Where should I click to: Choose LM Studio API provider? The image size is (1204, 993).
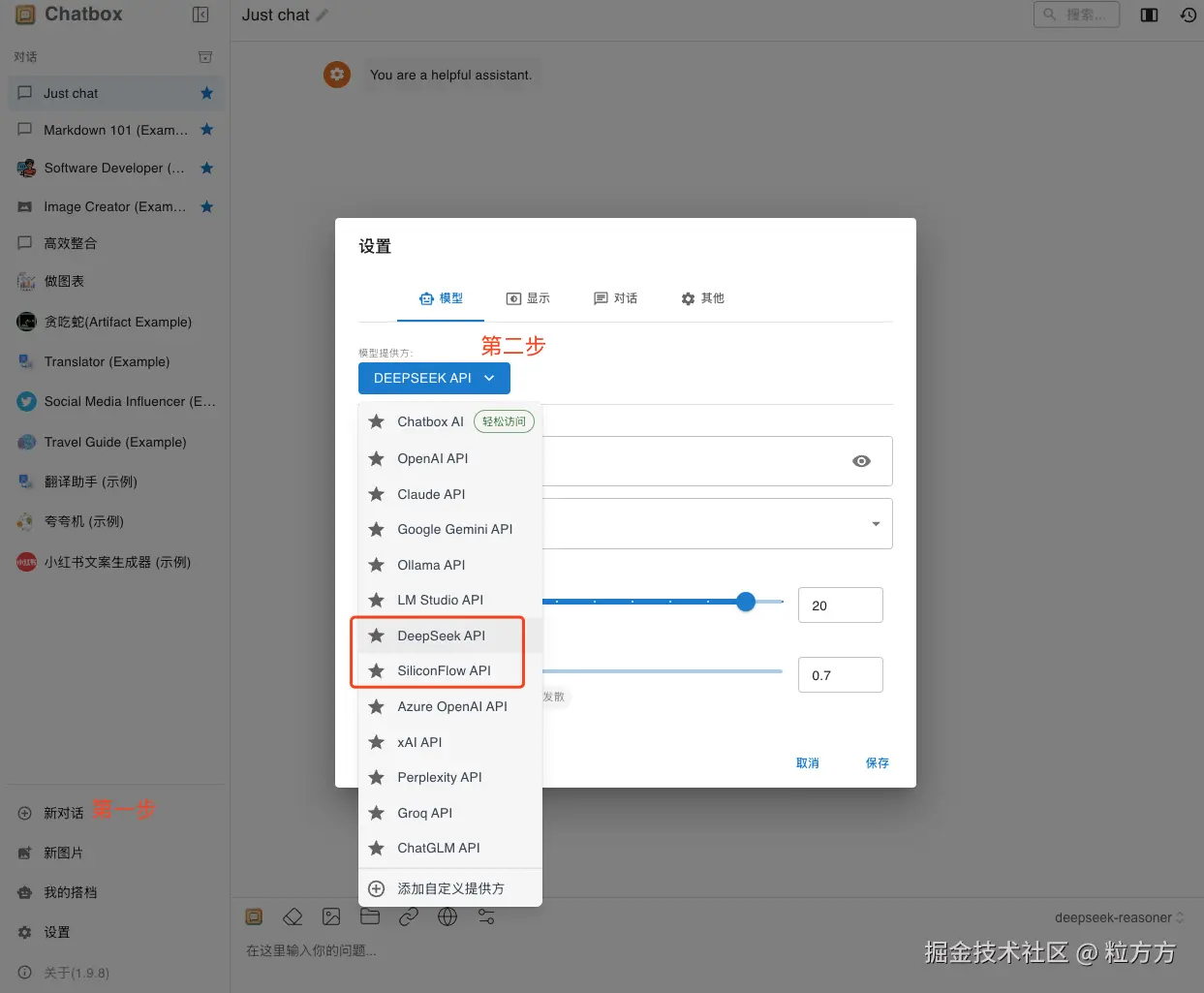(x=450, y=600)
